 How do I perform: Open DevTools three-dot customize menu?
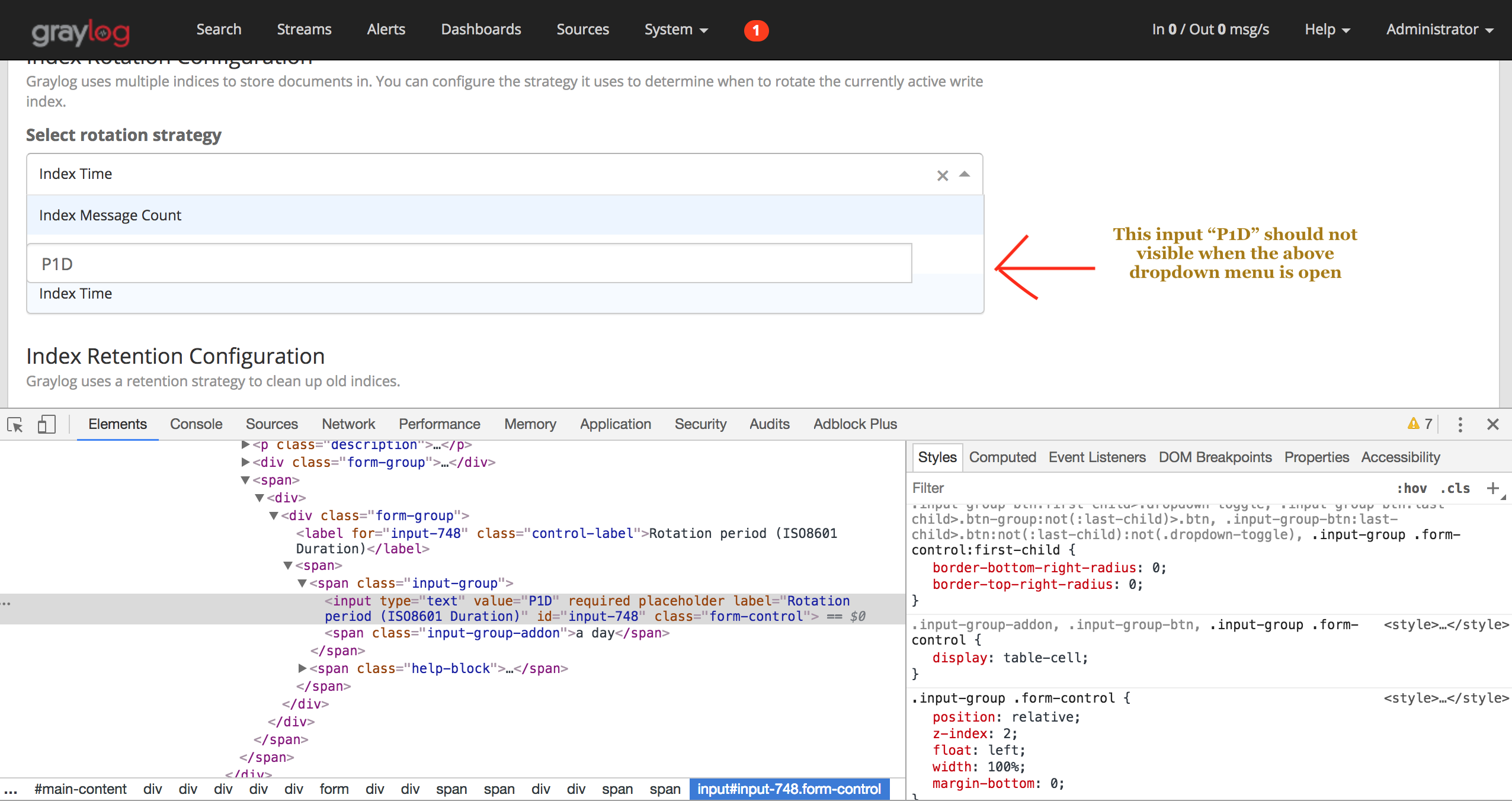pos(1460,424)
